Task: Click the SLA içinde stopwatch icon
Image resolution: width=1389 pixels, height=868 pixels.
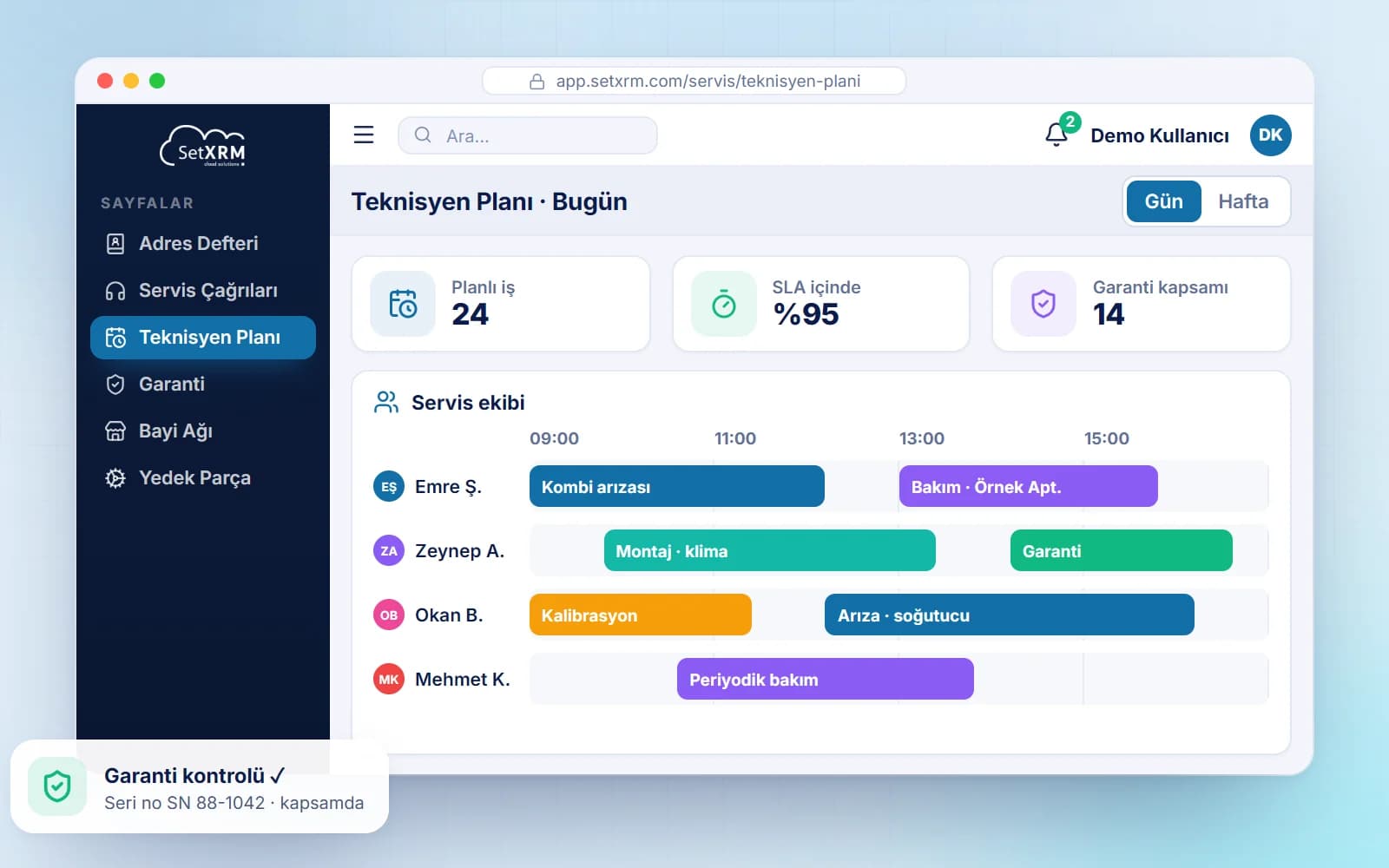Action: pos(723,304)
